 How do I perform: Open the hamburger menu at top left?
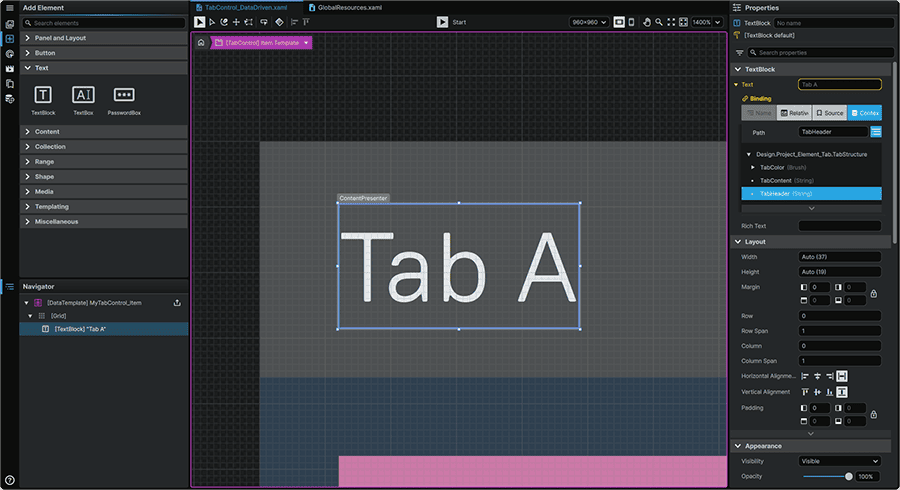(9, 8)
